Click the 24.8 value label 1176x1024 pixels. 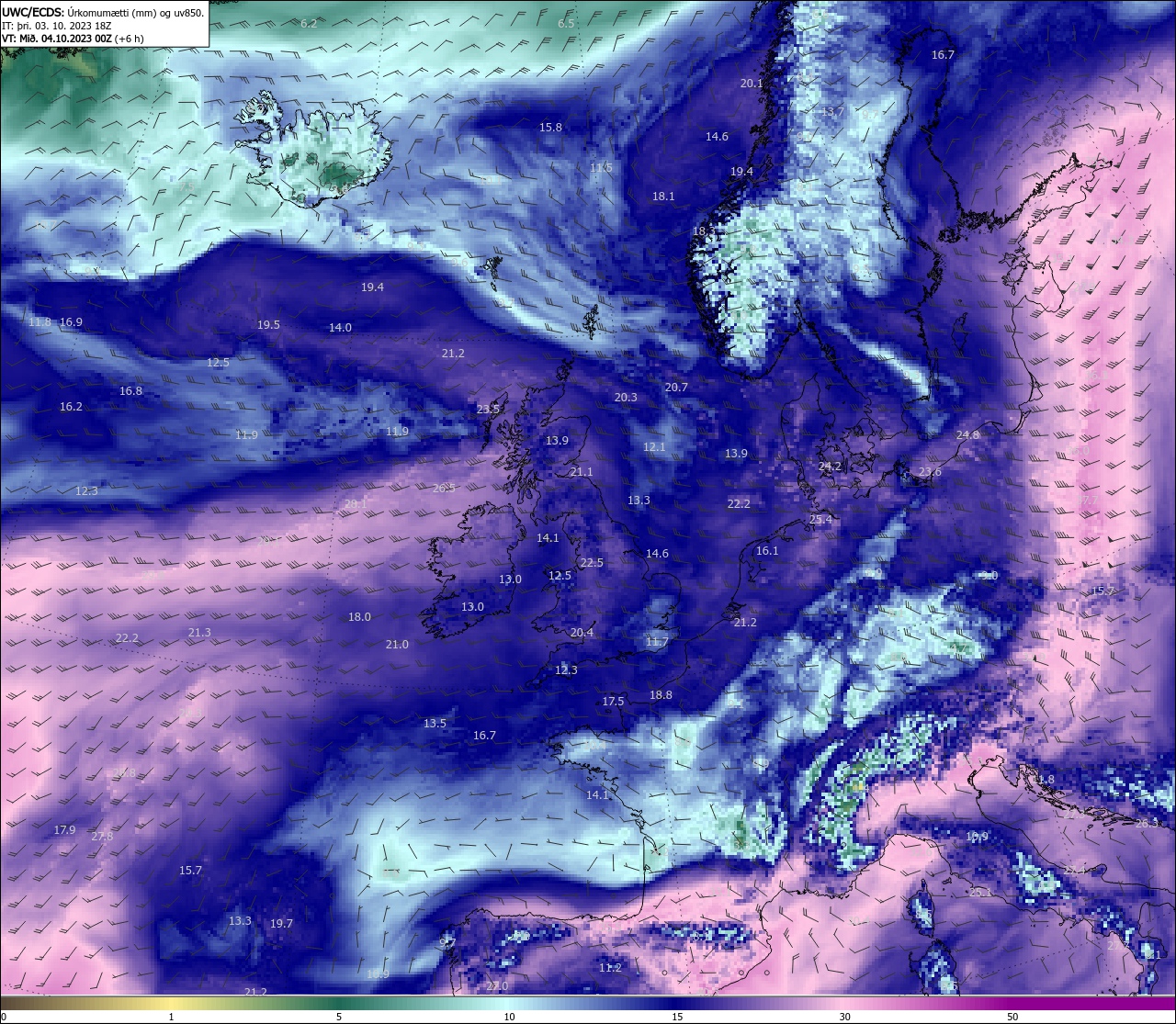[967, 435]
